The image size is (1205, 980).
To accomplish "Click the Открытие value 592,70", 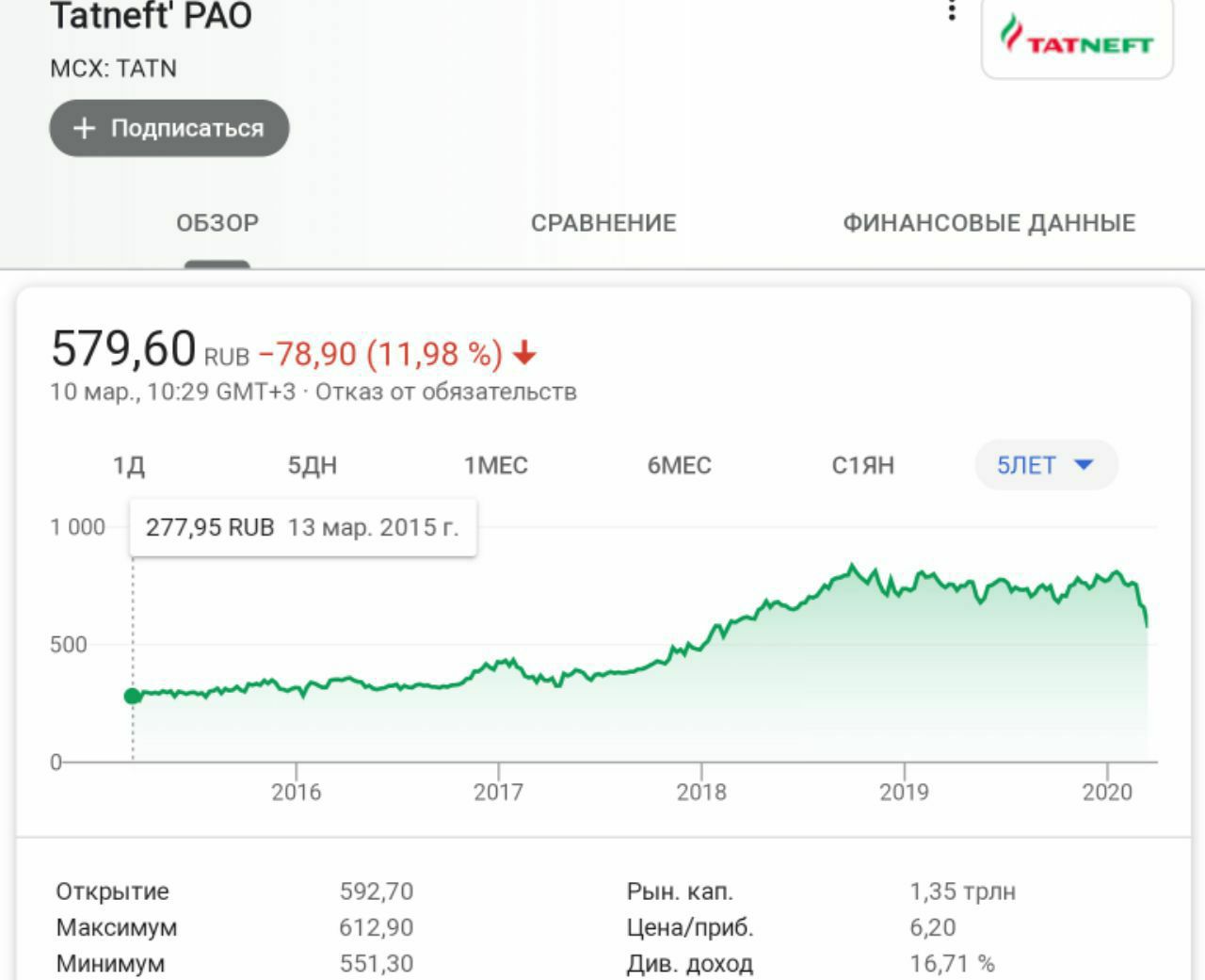I will tap(377, 892).
